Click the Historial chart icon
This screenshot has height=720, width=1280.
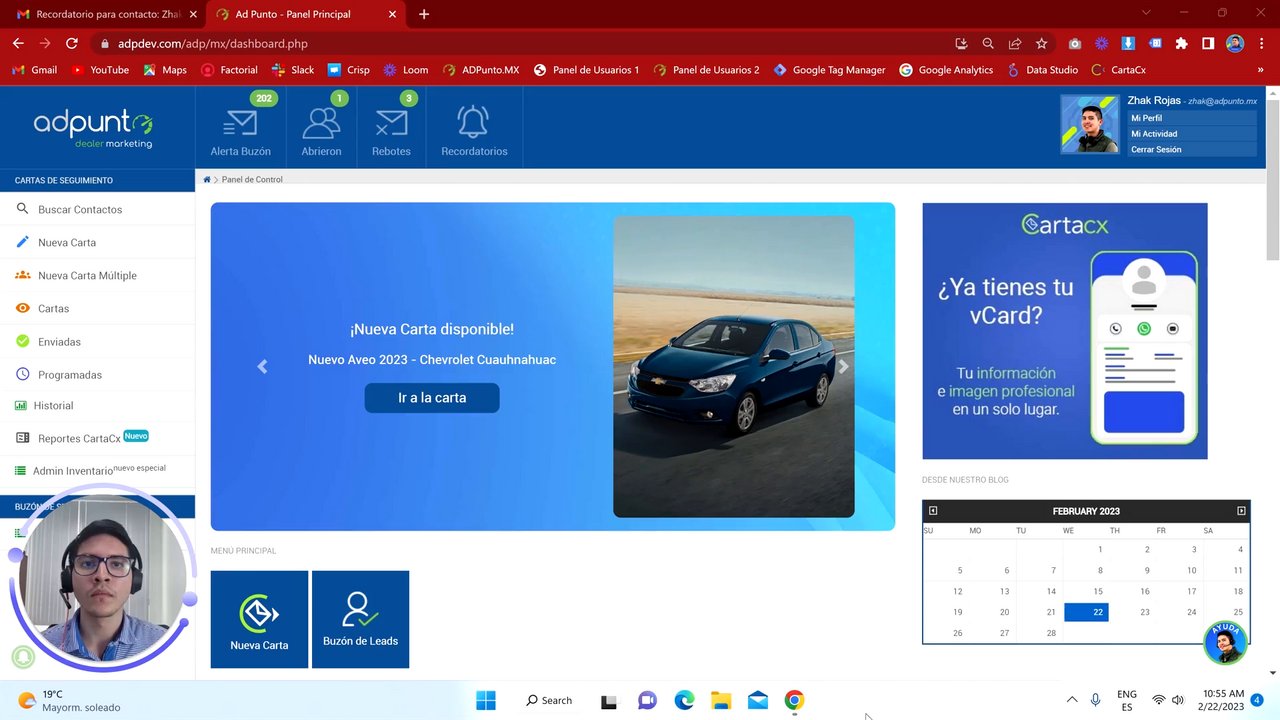coord(21,405)
